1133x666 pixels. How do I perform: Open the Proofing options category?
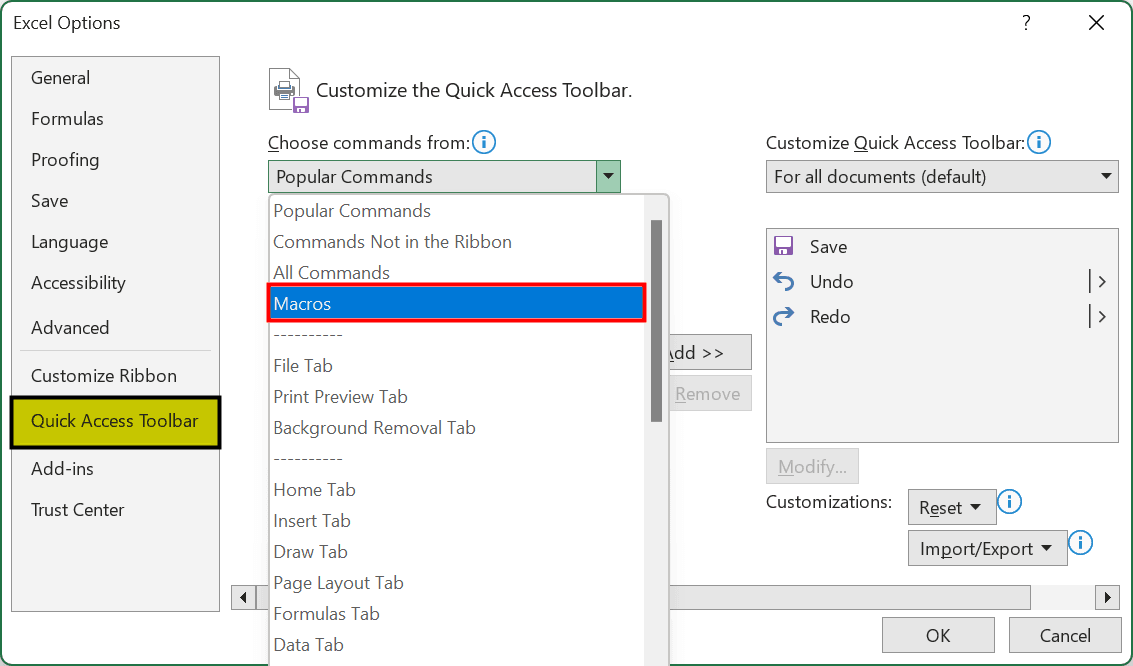point(116,160)
